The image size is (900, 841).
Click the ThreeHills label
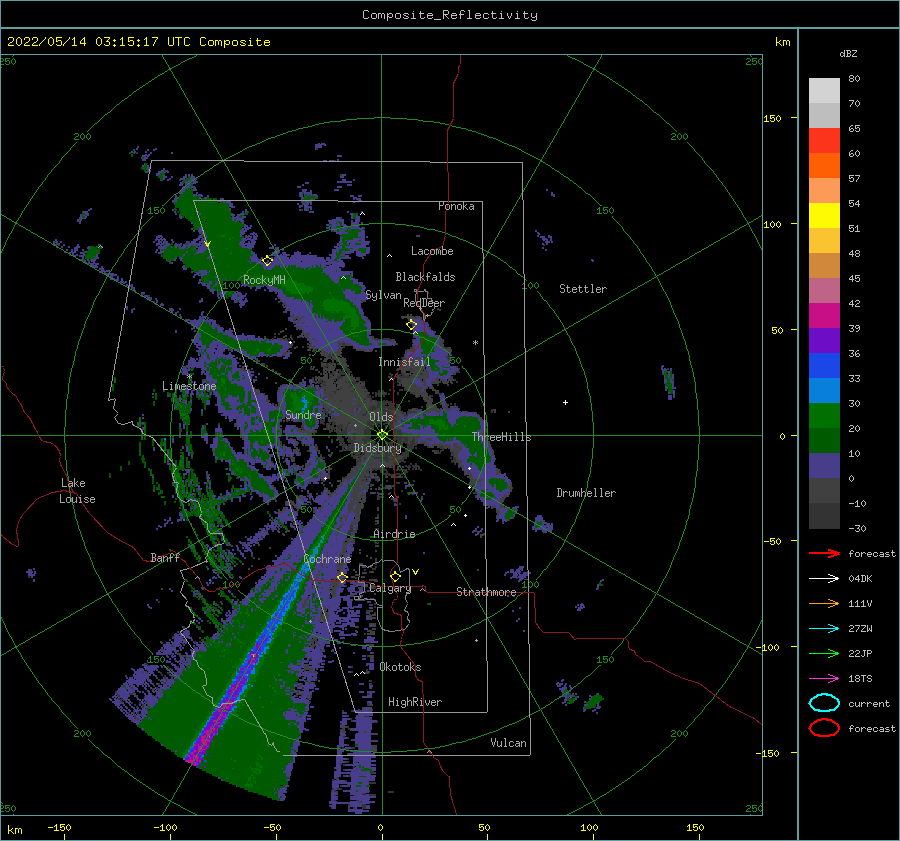[x=502, y=437]
